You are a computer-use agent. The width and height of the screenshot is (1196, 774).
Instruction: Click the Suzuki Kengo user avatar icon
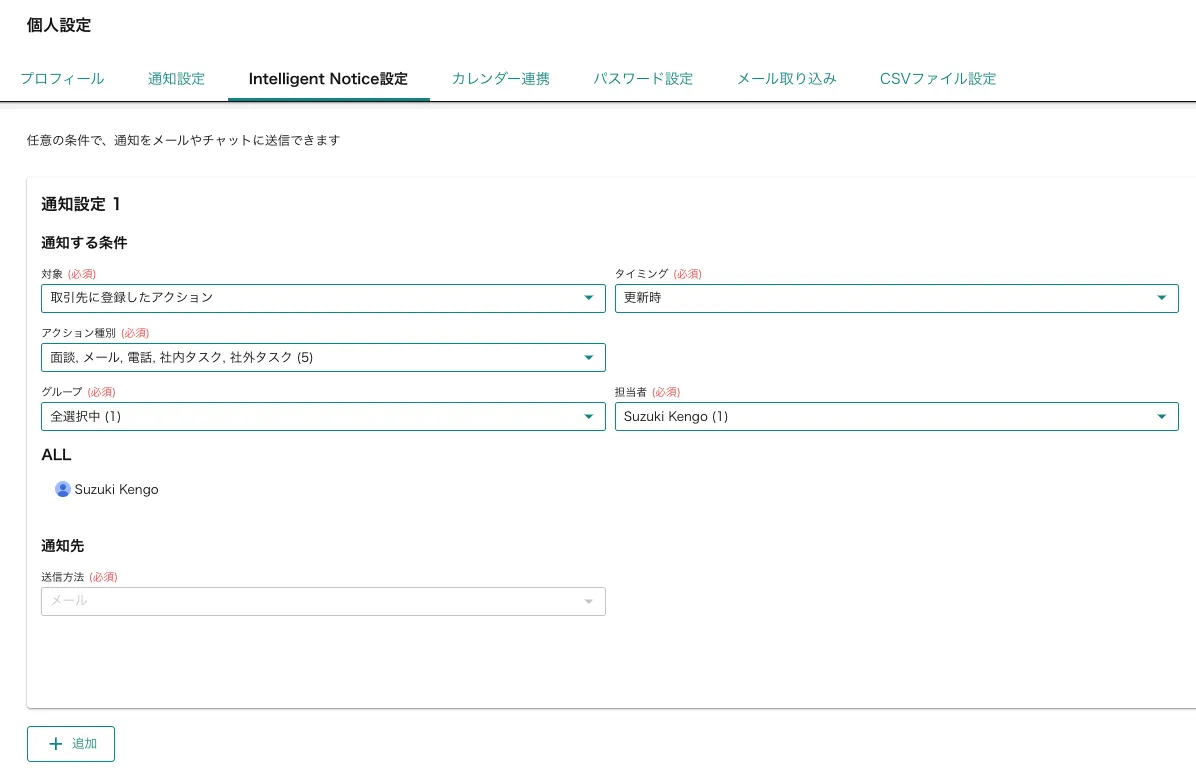pyautogui.click(x=63, y=489)
